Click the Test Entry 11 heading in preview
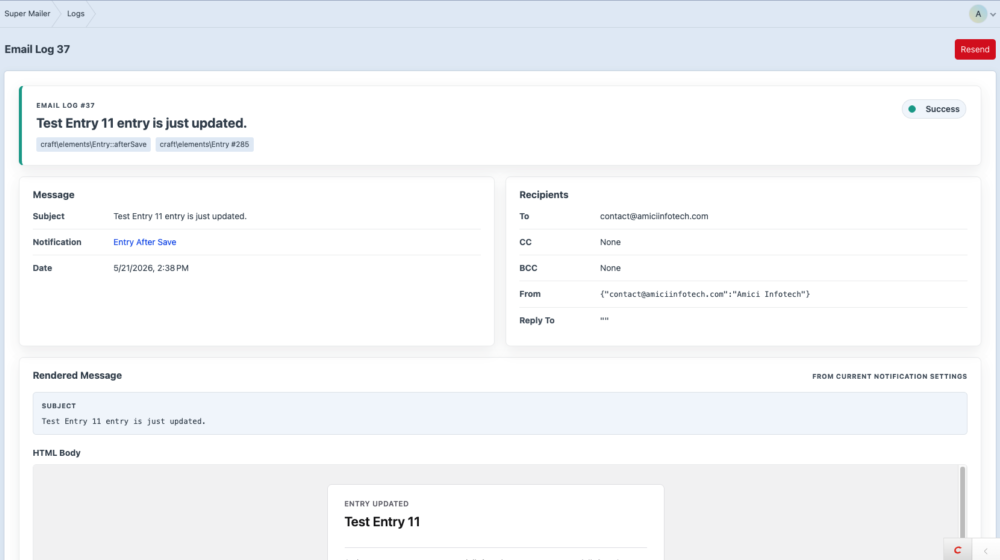Screen dimensions: 1000x560 [382, 522]
